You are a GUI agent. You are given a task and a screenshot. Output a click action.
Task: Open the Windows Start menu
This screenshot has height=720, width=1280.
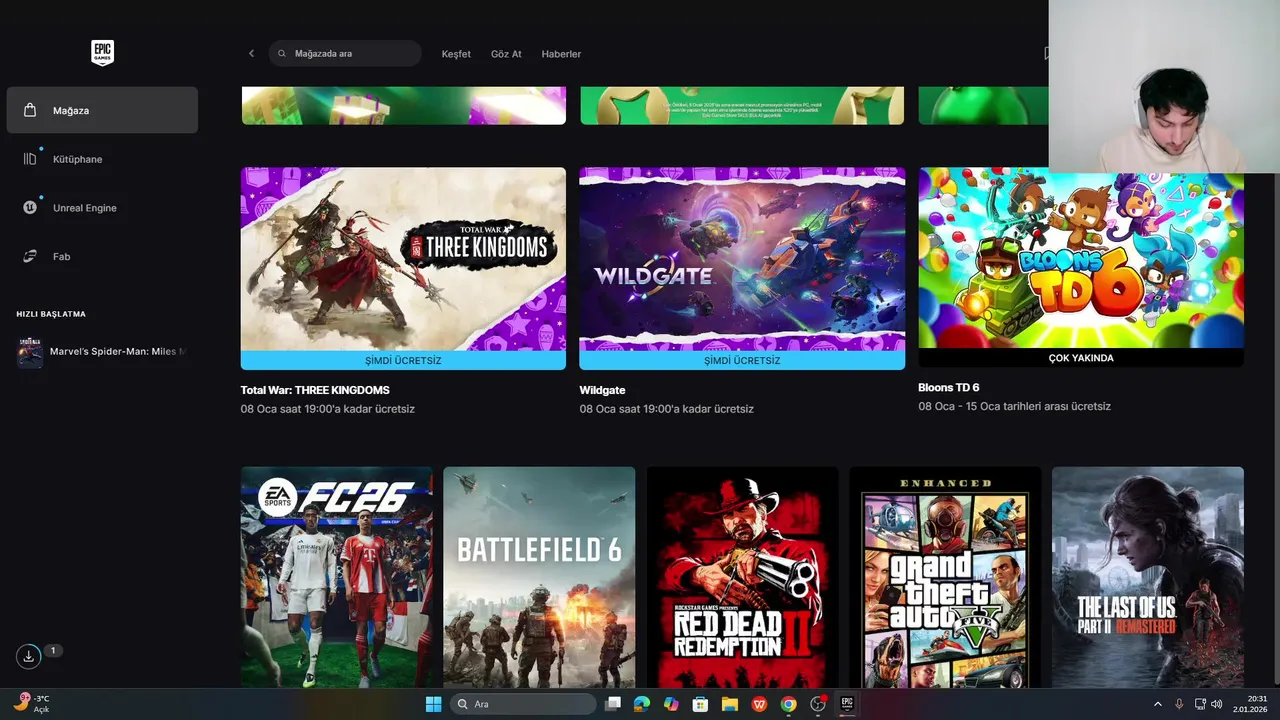(433, 704)
